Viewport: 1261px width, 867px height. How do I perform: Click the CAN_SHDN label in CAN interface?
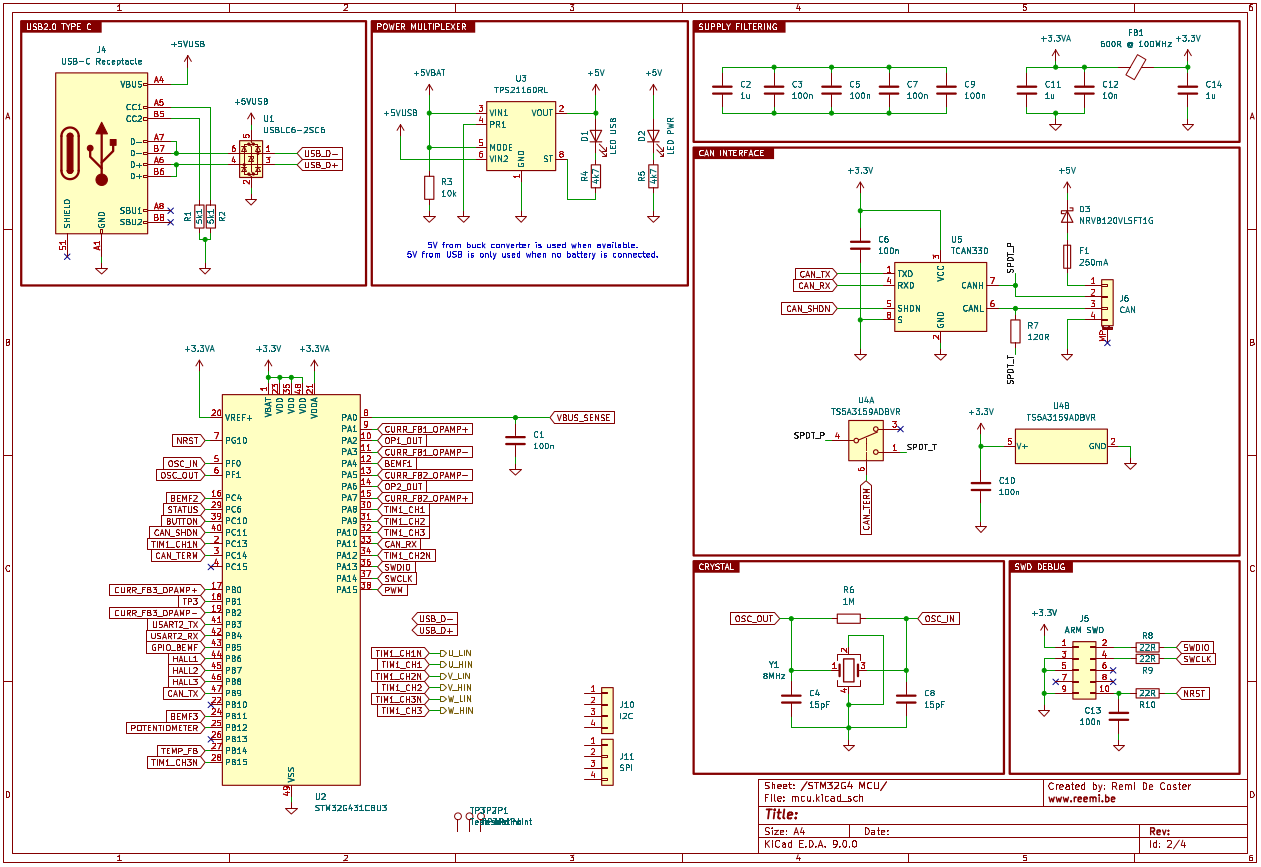pos(809,308)
